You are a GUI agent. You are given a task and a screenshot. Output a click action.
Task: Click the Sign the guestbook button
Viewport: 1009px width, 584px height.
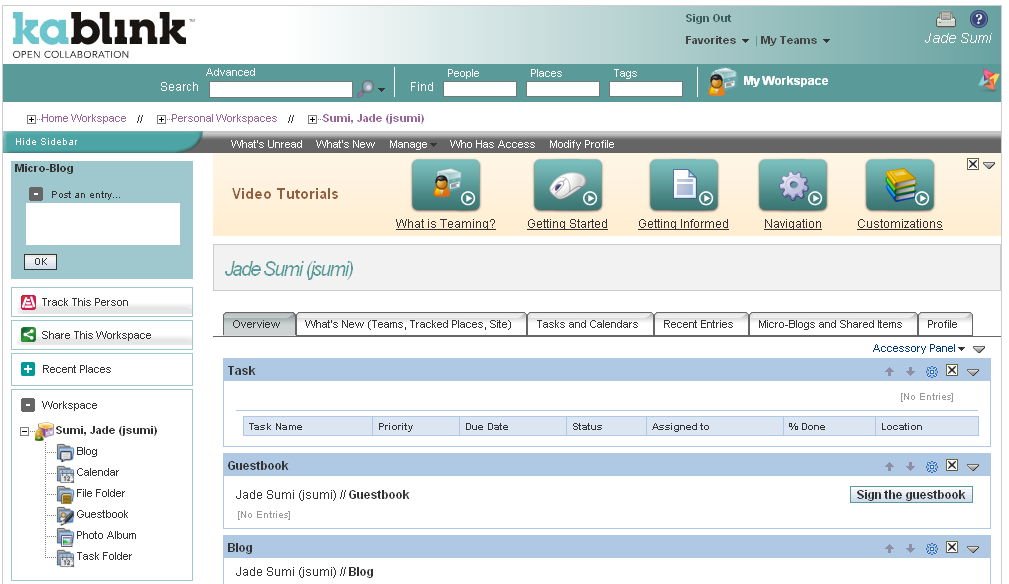(x=909, y=494)
